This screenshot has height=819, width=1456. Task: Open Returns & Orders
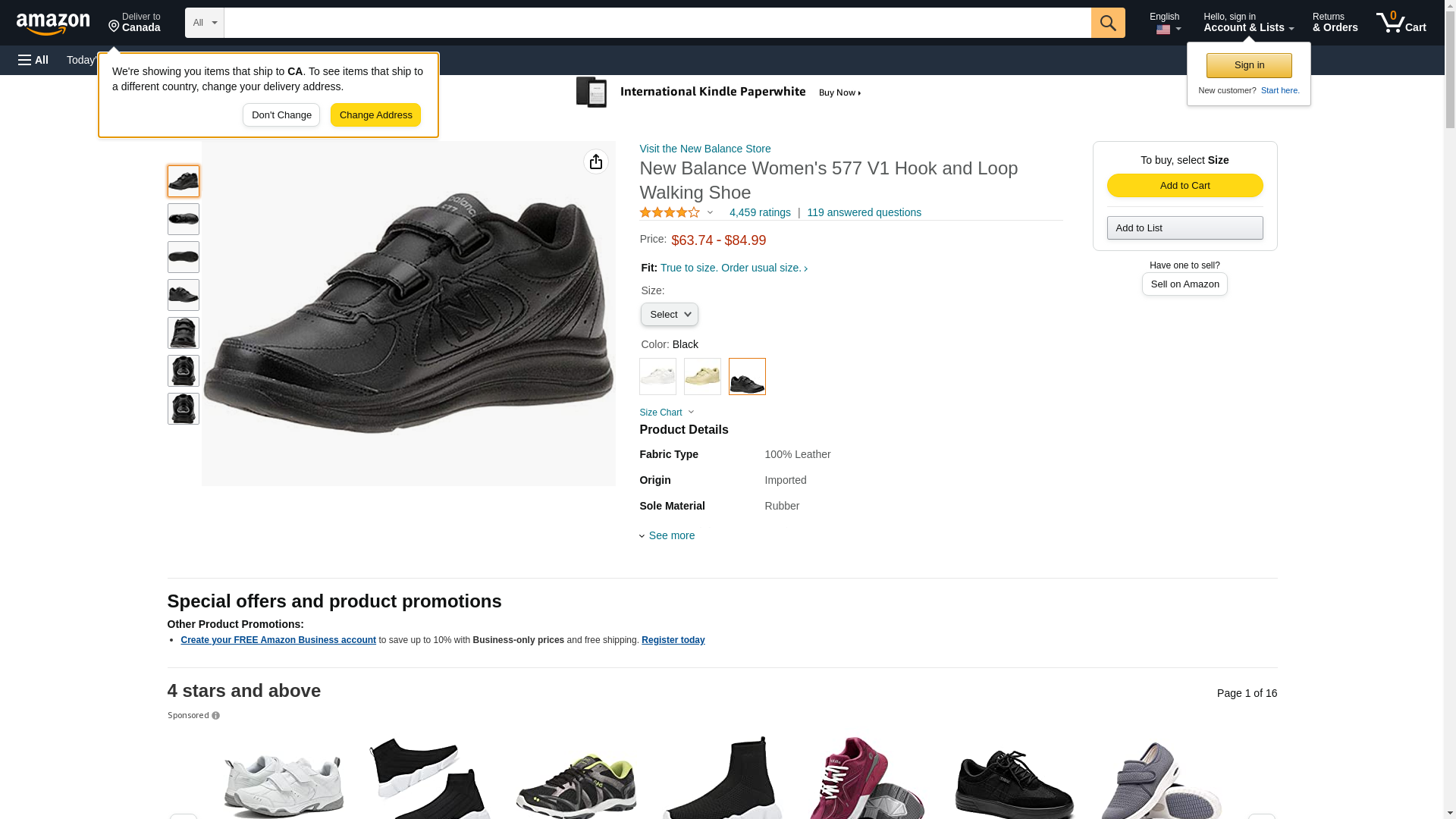(1335, 23)
